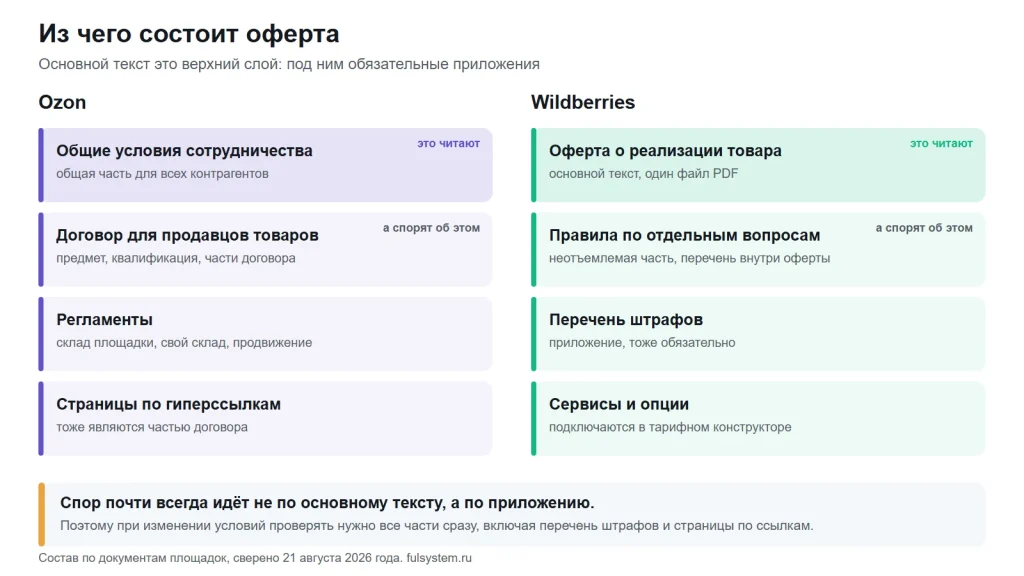Viewport: 1024px width, 576px height.
Task: Click "склад площадки, свой склад, продвижение" text
Action: 184,343
